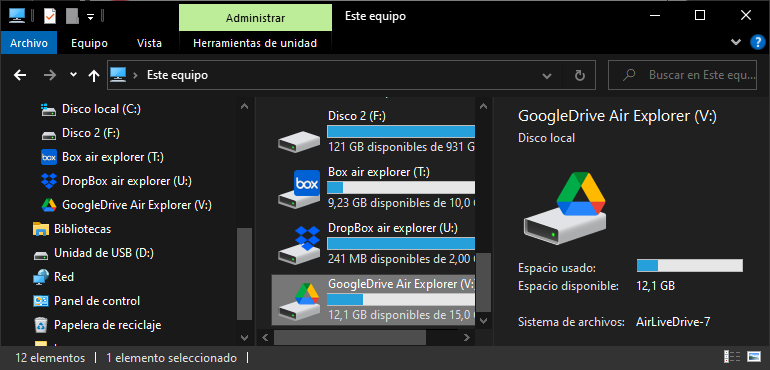Image resolution: width=770 pixels, height=370 pixels.
Task: Click the up arrow of the navigation pane scrollbar
Action: click(244, 106)
